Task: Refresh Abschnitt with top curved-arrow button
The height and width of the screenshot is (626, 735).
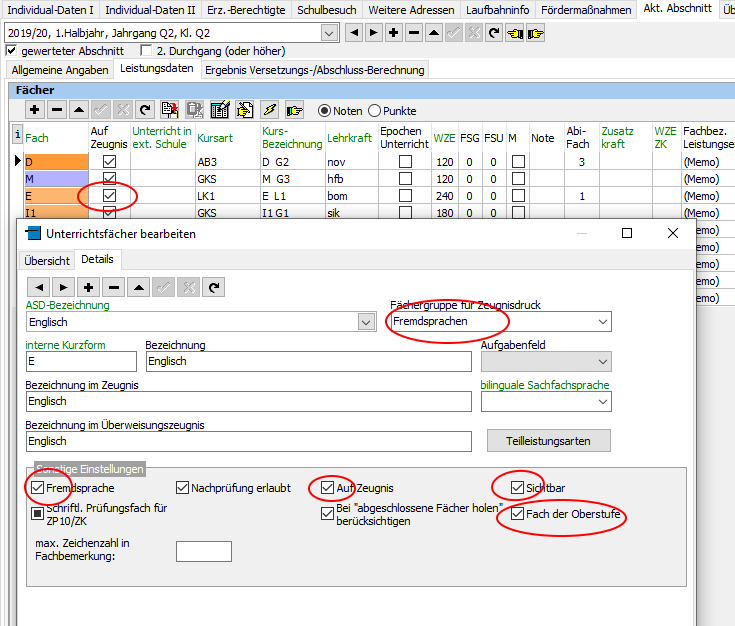Action: (x=494, y=33)
